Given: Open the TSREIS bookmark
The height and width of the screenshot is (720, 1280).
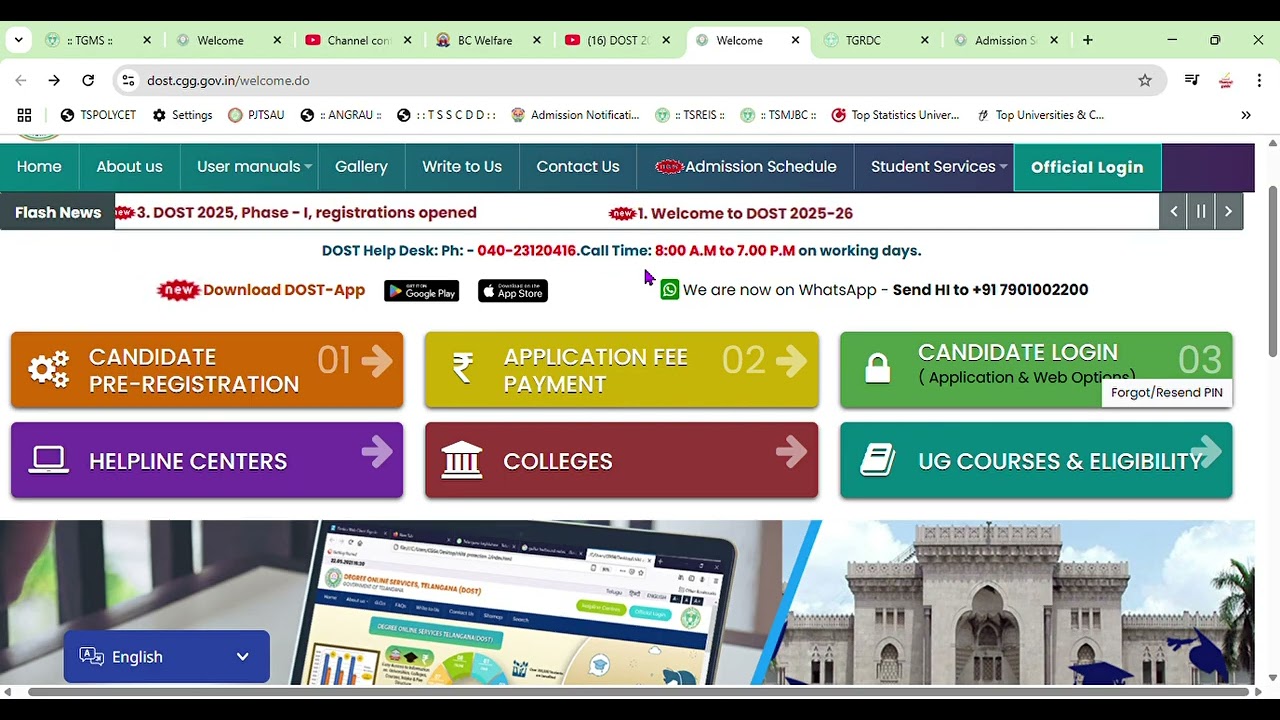Looking at the screenshot, I should click(x=690, y=115).
